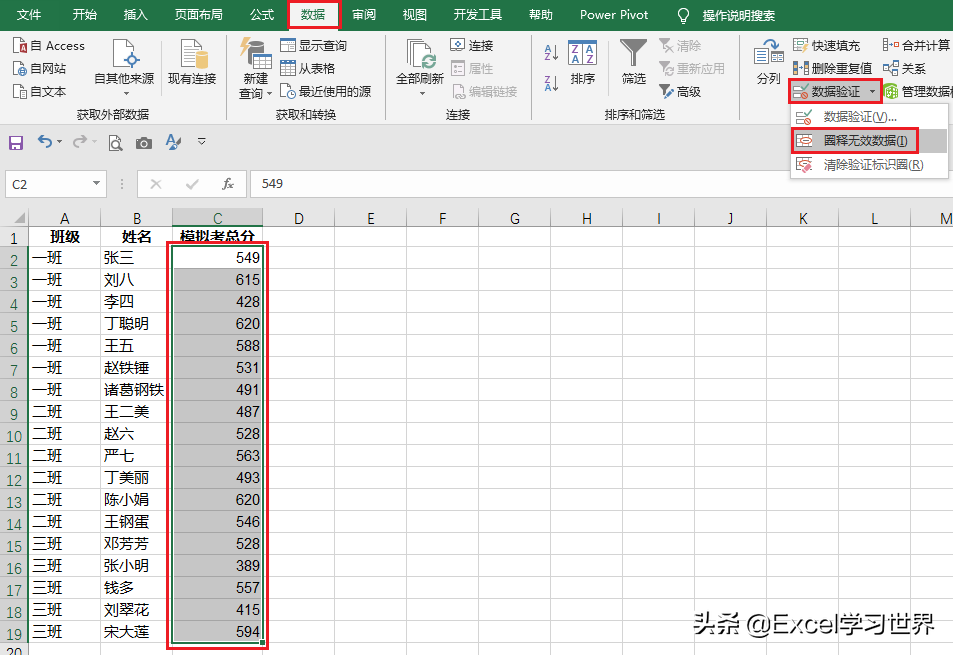Click Show Queries (显示查询)
Viewport: 953px width, 655px height.
coord(314,46)
